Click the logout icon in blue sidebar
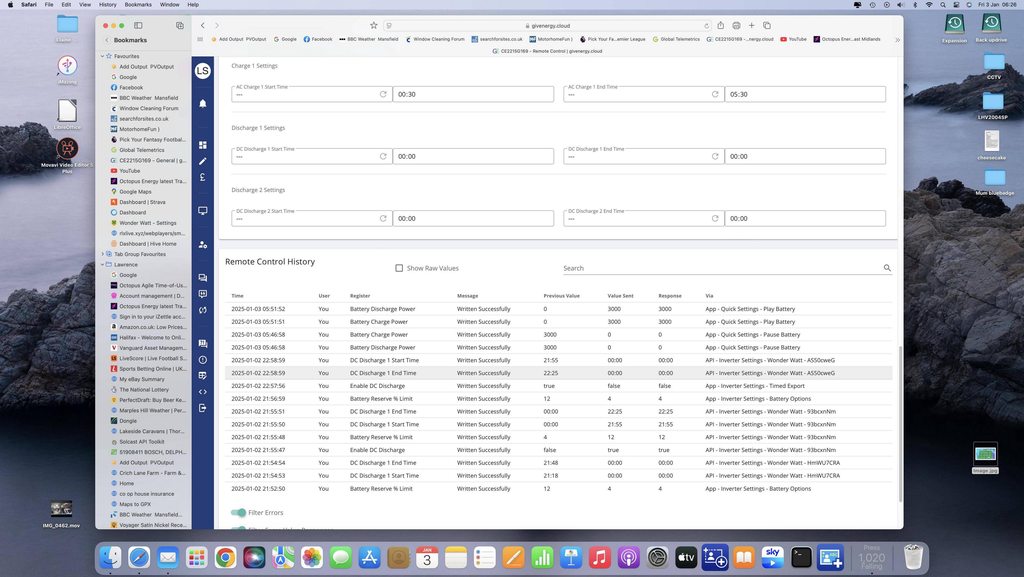 203,407
